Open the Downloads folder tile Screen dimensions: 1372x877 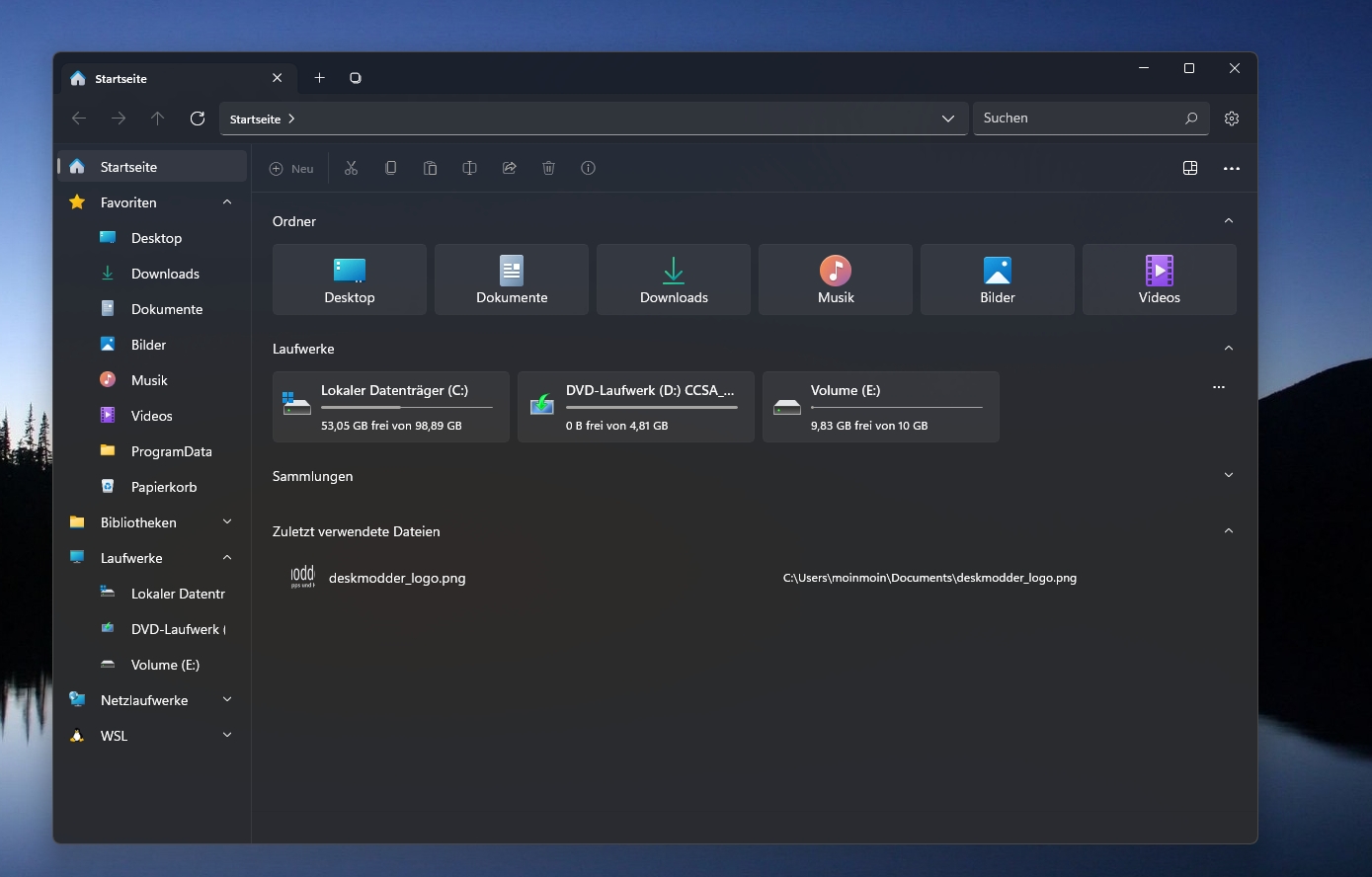674,279
